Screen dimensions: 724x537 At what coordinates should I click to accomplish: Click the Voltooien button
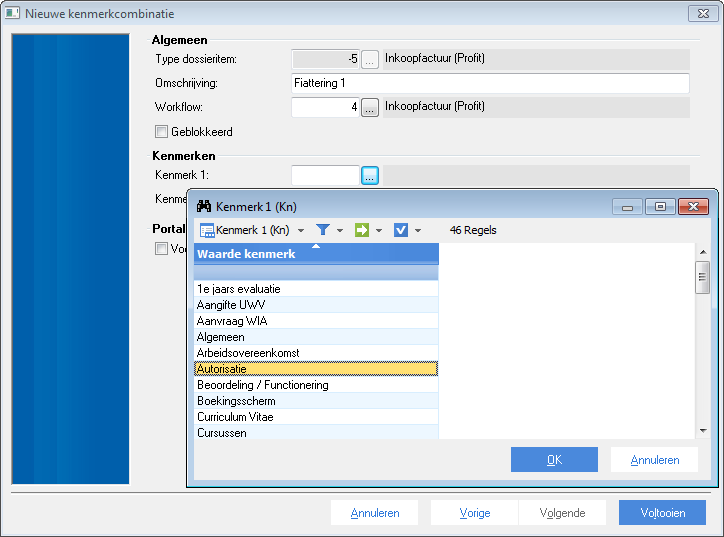click(662, 513)
